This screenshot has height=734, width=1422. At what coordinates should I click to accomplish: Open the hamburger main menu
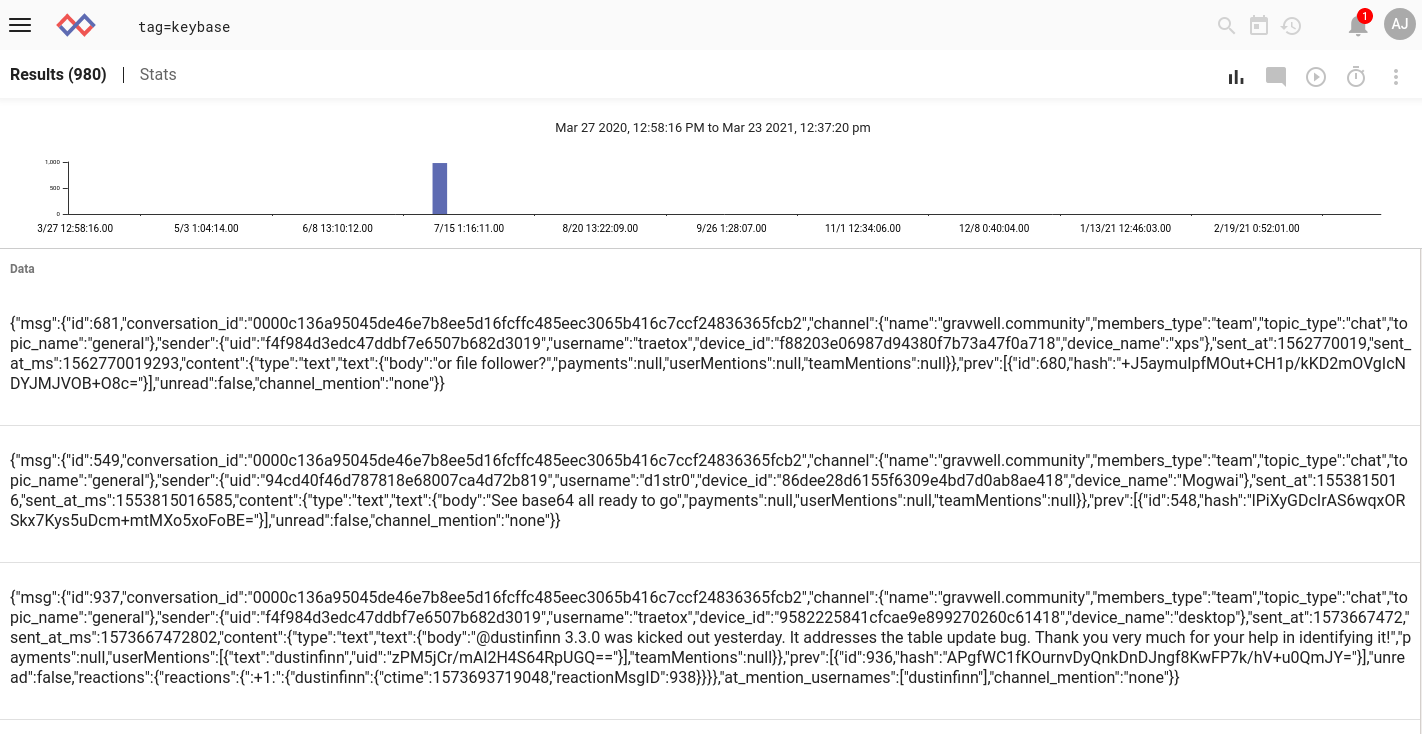20,25
